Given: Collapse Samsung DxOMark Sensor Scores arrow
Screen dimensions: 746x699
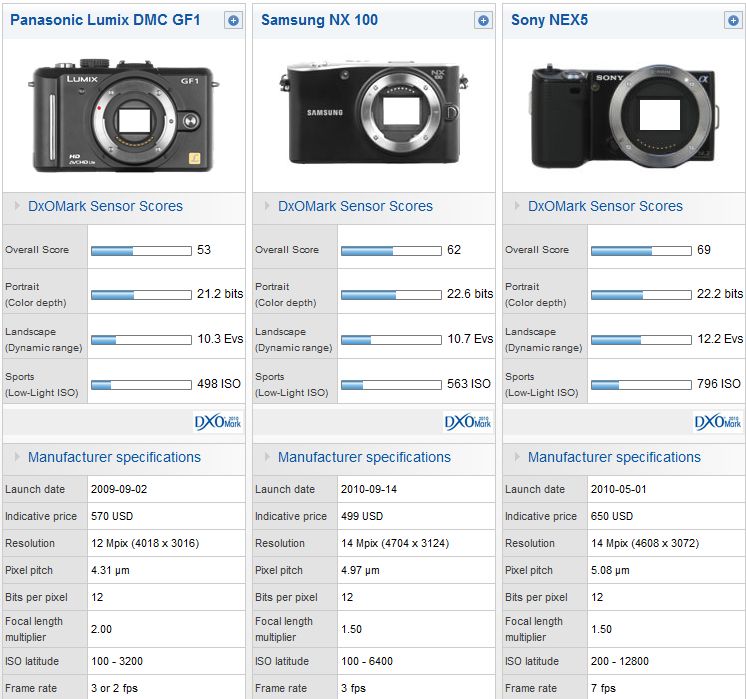Looking at the screenshot, I should 267,206.
